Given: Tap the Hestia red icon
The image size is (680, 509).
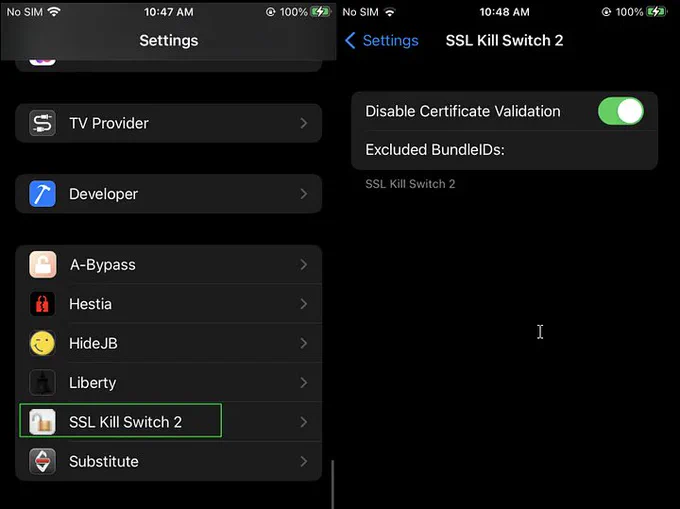Looking at the screenshot, I should [42, 304].
